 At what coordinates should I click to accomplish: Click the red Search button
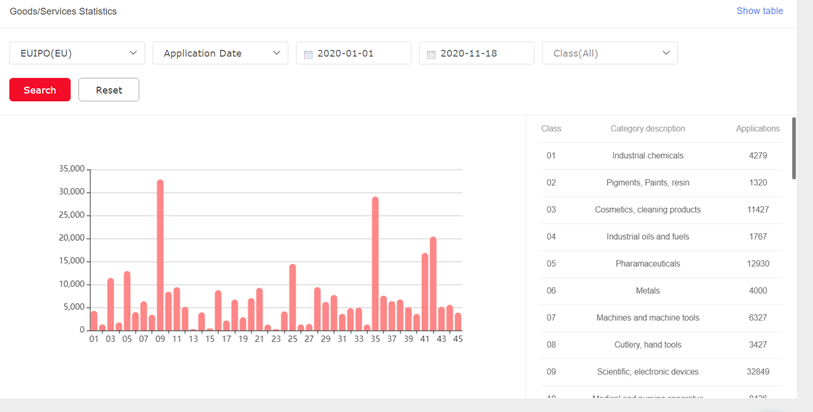click(40, 90)
